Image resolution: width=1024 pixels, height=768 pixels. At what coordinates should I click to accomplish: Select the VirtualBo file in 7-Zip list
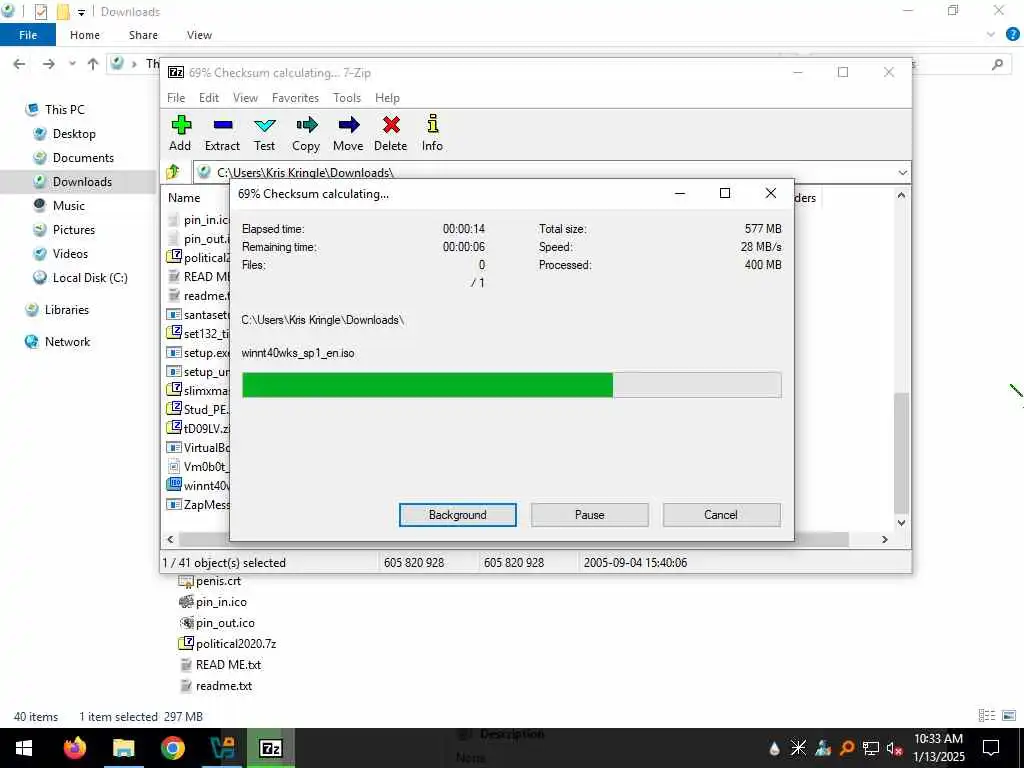tap(199, 447)
